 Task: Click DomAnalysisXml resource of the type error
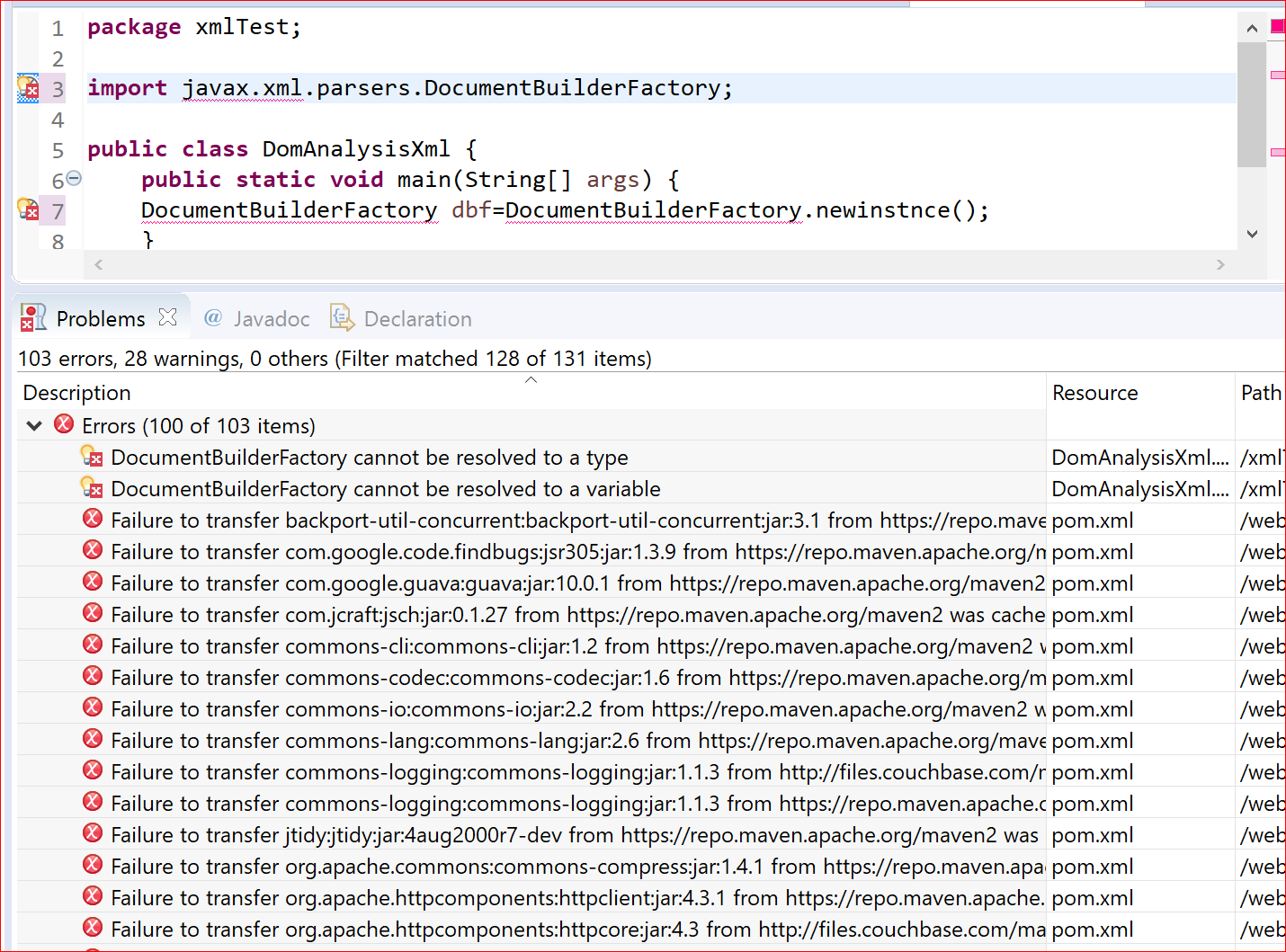(x=1140, y=458)
